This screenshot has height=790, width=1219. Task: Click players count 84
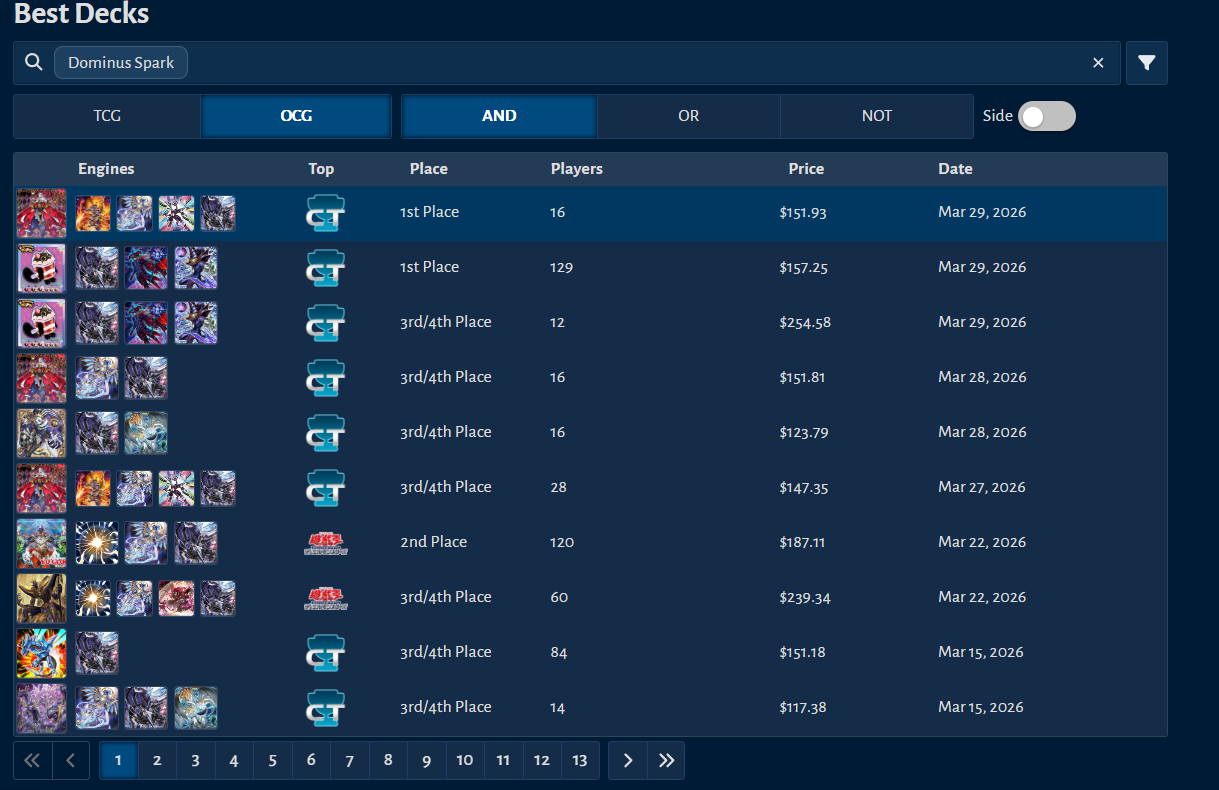tap(558, 652)
